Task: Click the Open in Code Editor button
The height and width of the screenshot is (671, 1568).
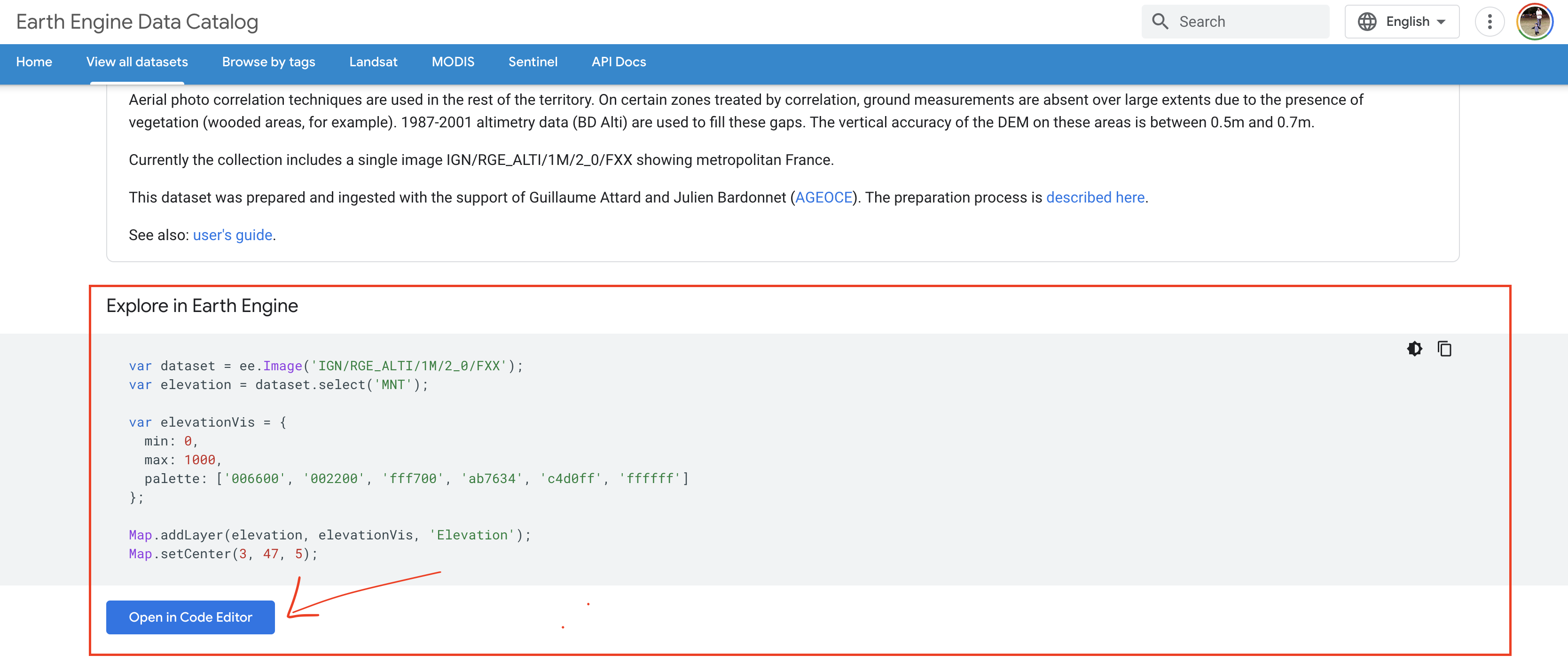Action: coord(190,617)
